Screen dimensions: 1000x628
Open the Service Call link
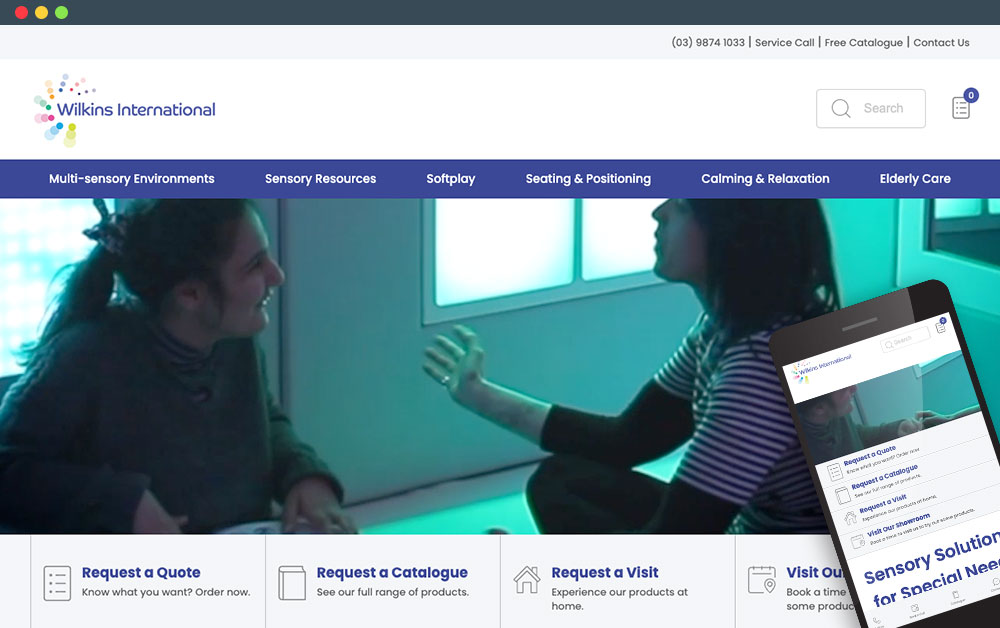pyautogui.click(x=785, y=43)
